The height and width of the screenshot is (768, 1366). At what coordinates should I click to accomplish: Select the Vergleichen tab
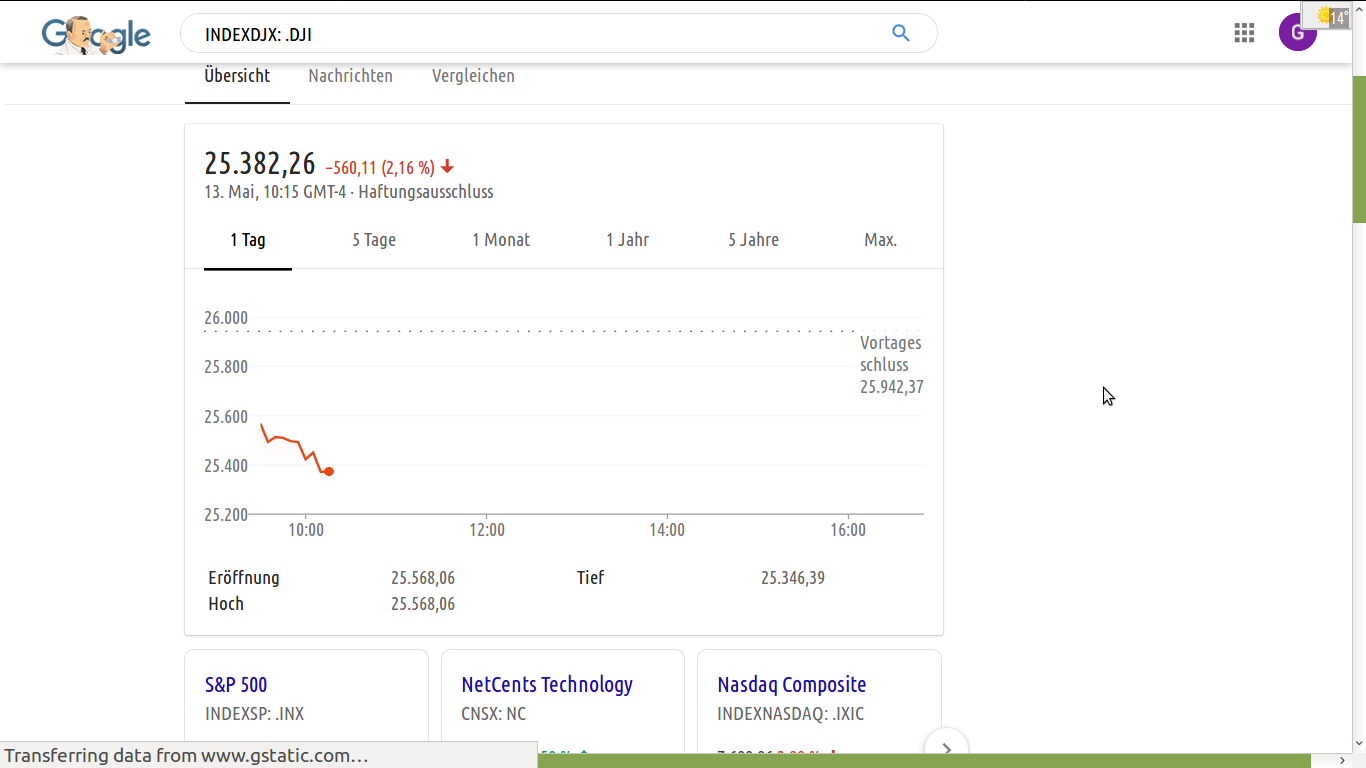pyautogui.click(x=473, y=75)
